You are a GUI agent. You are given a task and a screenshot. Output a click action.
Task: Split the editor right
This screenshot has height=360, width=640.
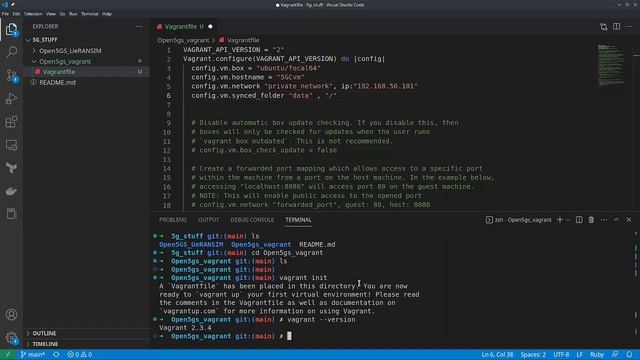point(616,27)
